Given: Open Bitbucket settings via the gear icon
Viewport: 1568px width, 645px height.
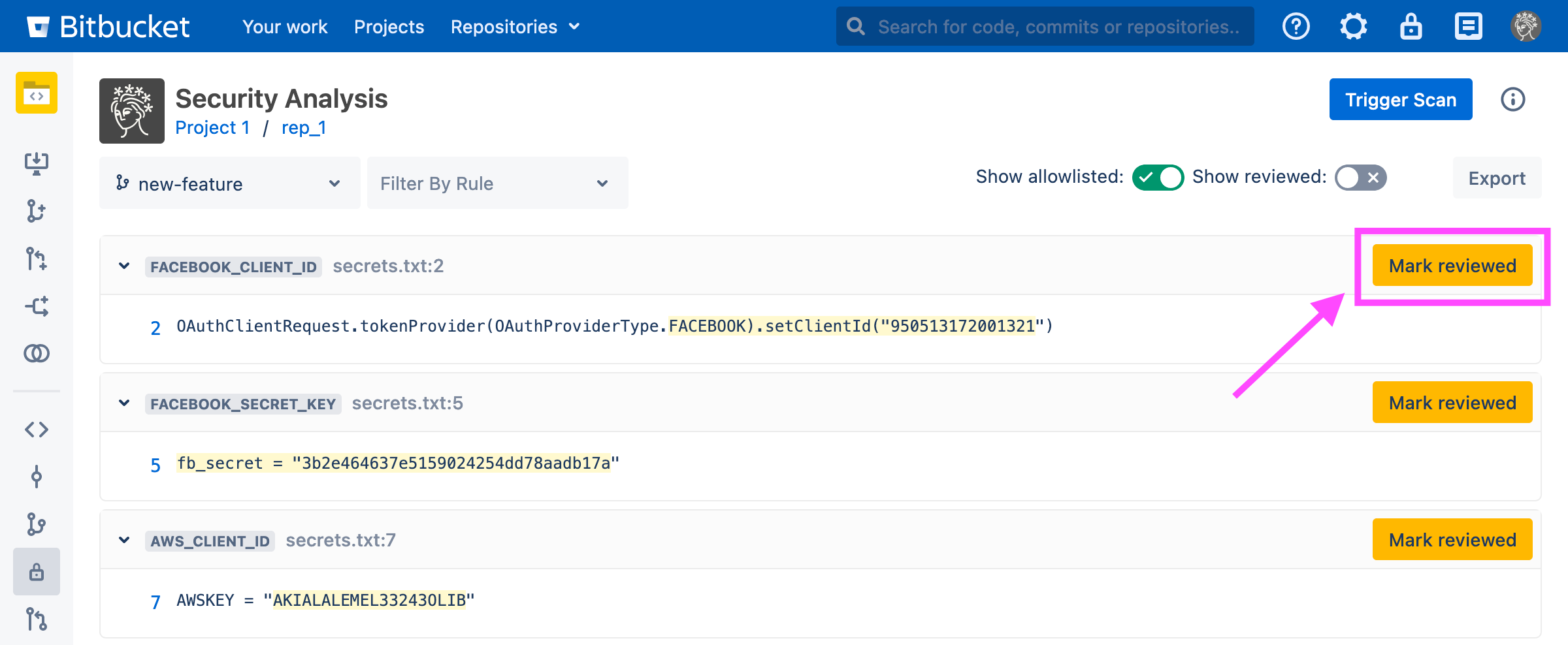Looking at the screenshot, I should [x=1353, y=26].
